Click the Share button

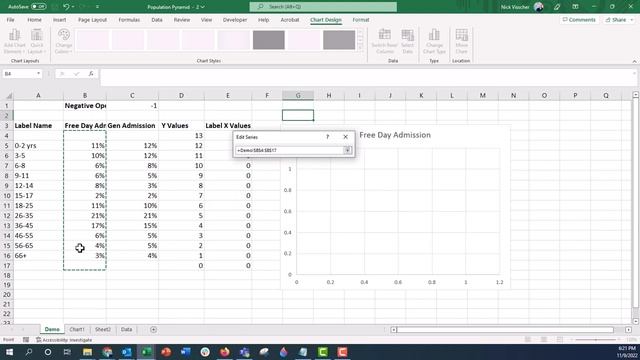618,20
